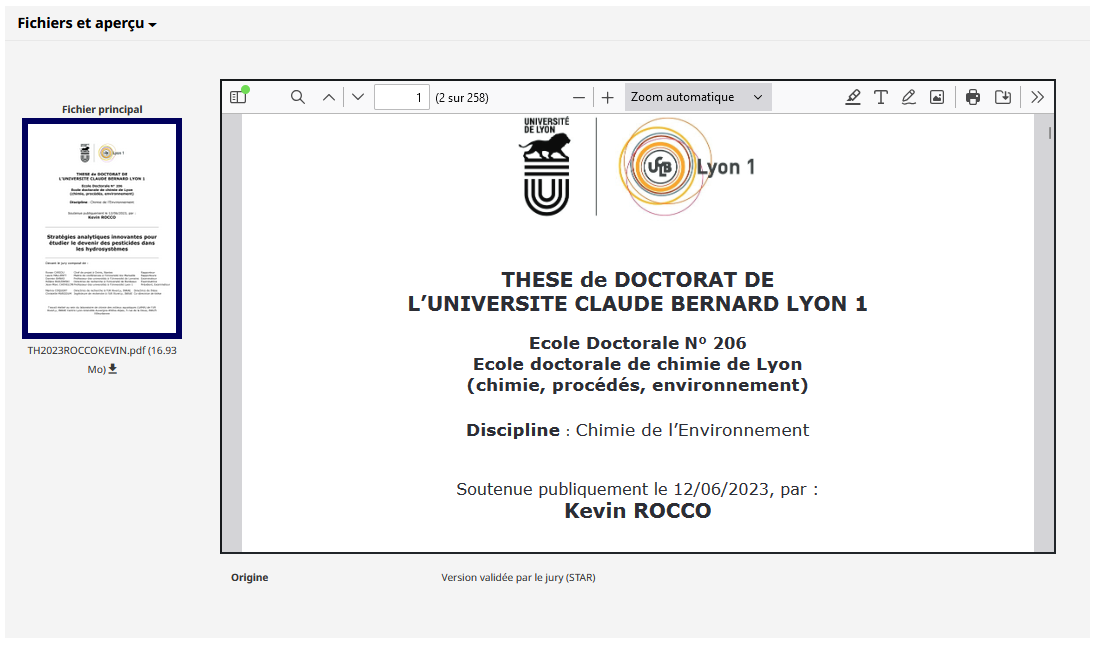Click the page number input field

(x=402, y=97)
